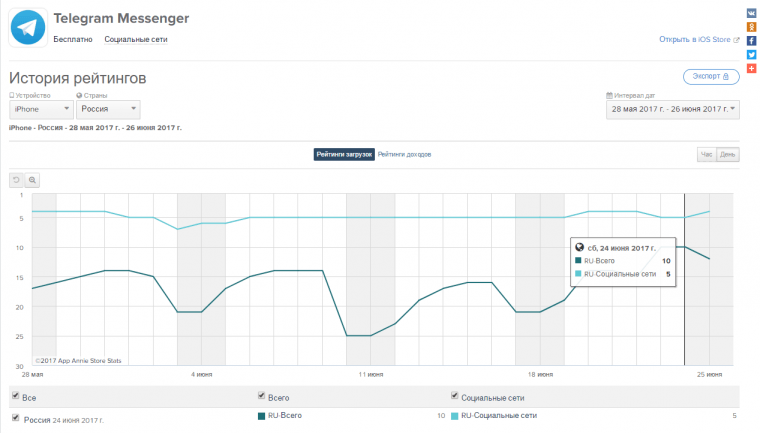The width and height of the screenshot is (760, 433).
Task: Reset chart zoom with the undo icon
Action: click(x=16, y=180)
